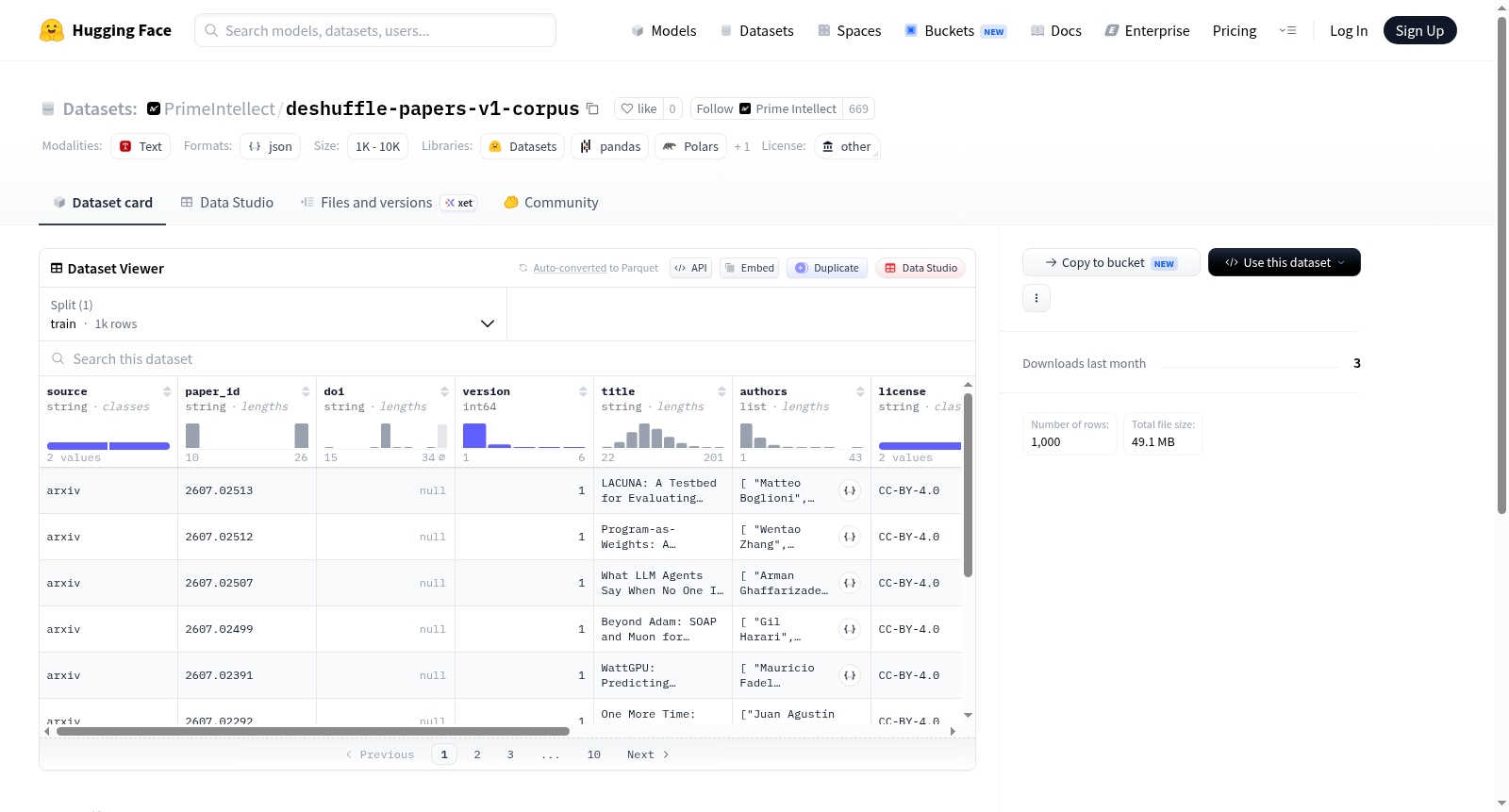Go to Models in the navigation

coord(664,30)
